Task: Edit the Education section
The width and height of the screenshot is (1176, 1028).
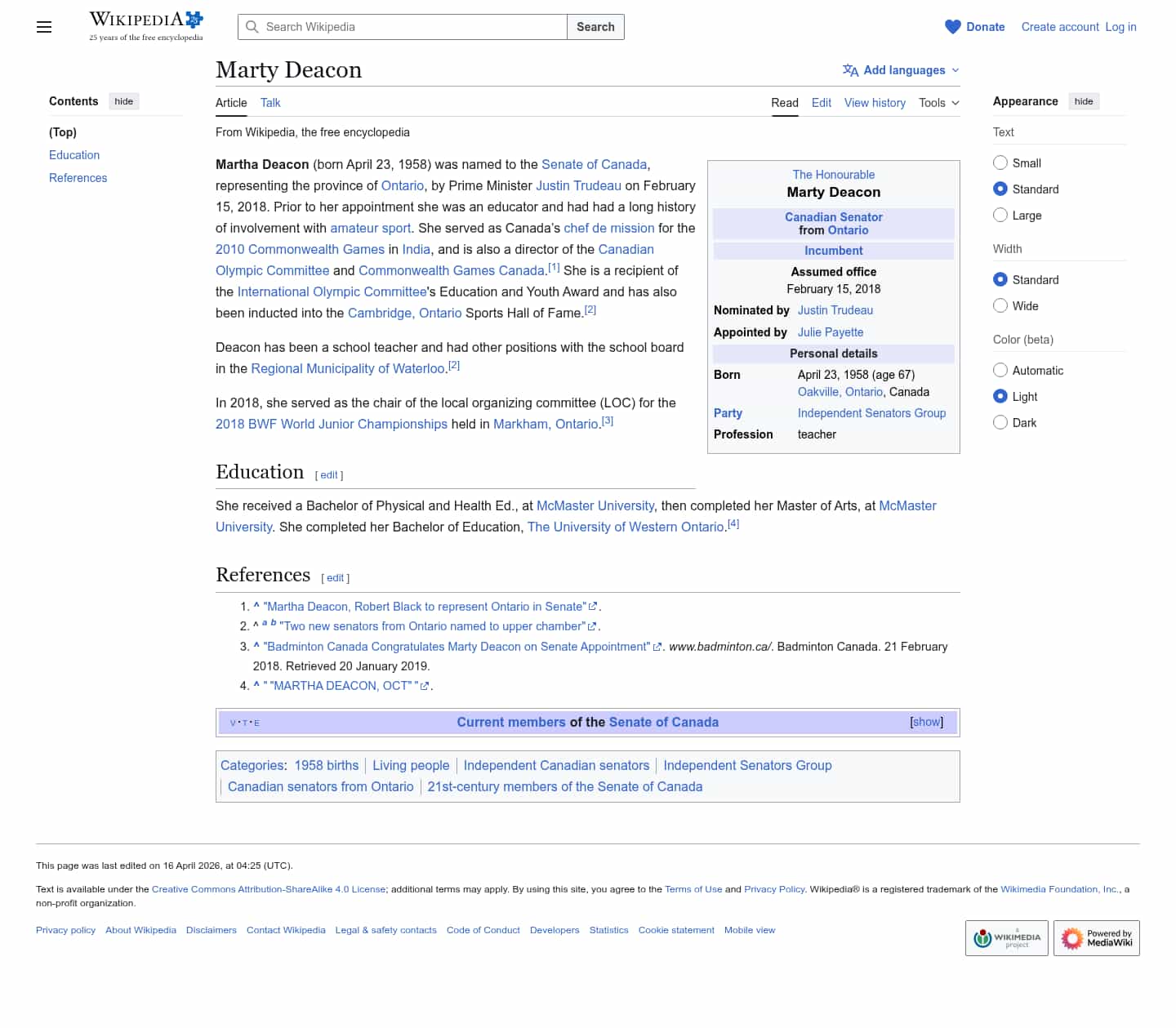Action: 328,475
